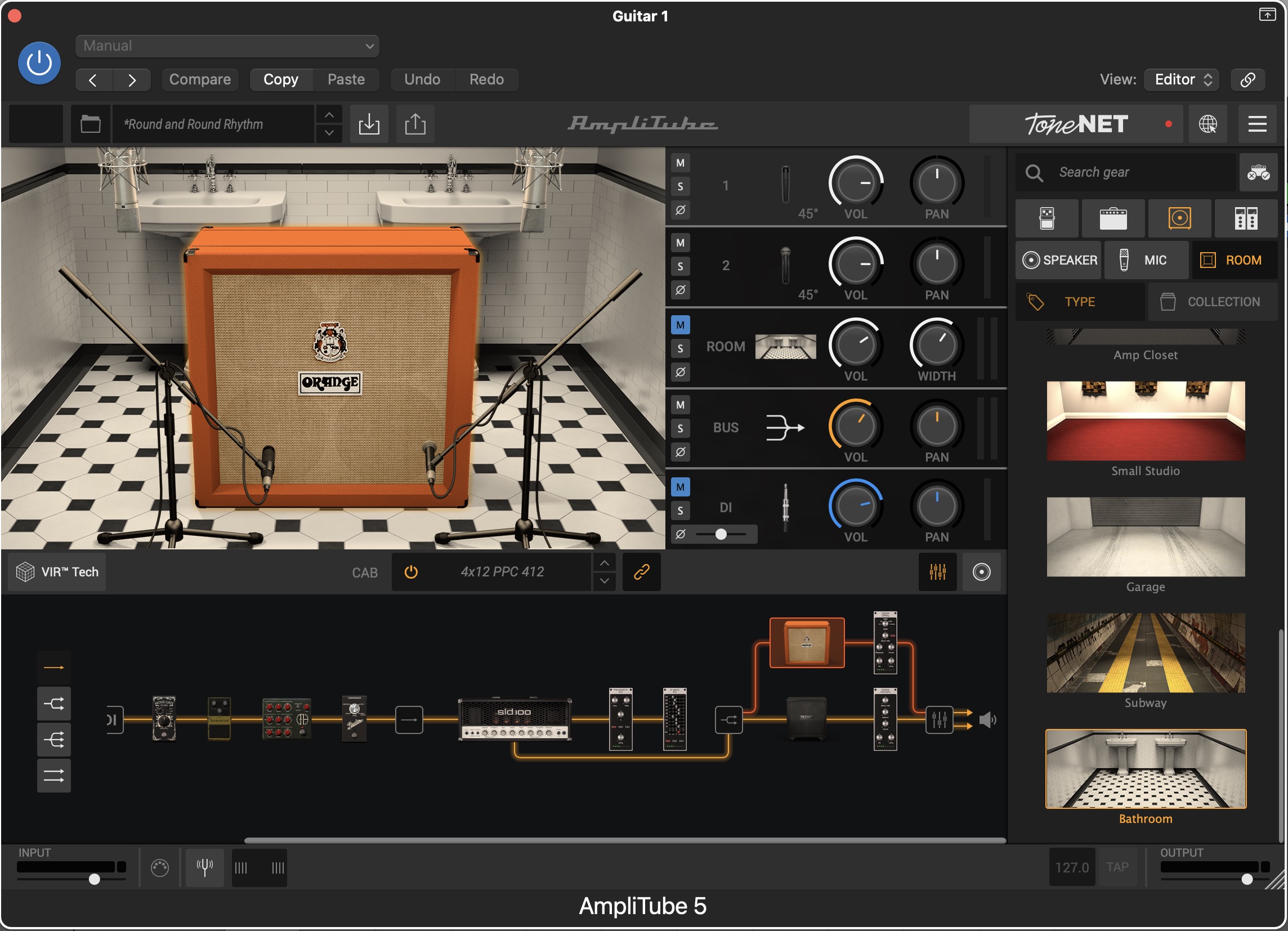The image size is (1288, 931).
Task: Click the save preset download icon
Action: 369,124
